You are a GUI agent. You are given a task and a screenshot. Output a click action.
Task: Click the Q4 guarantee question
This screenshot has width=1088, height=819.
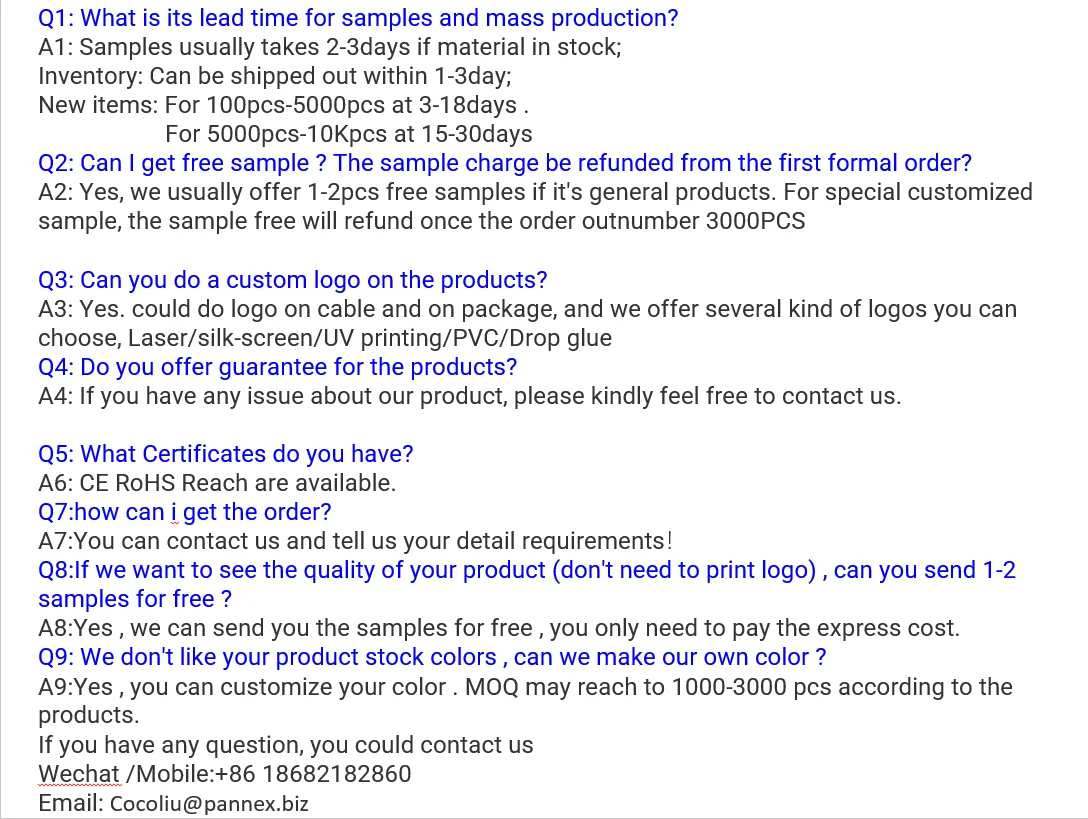[277, 367]
